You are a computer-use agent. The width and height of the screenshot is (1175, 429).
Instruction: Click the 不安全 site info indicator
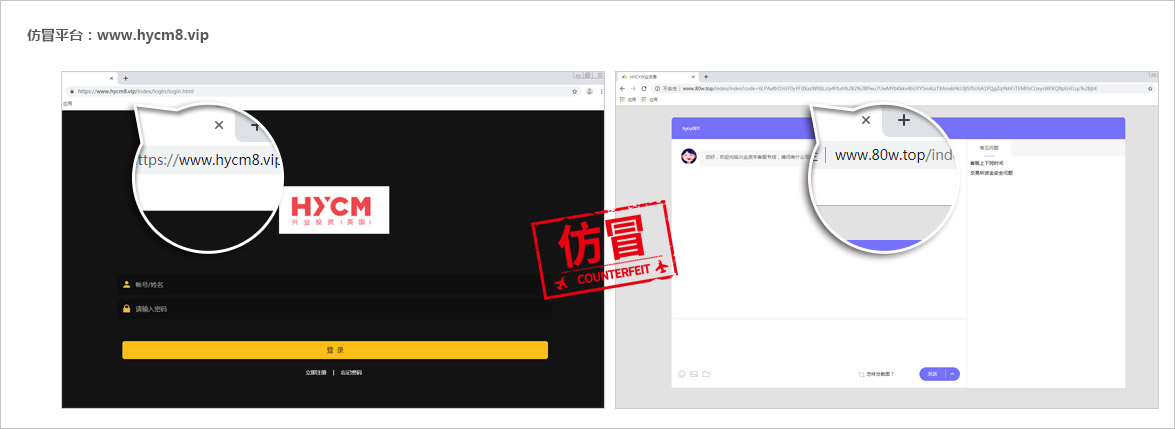coord(665,88)
